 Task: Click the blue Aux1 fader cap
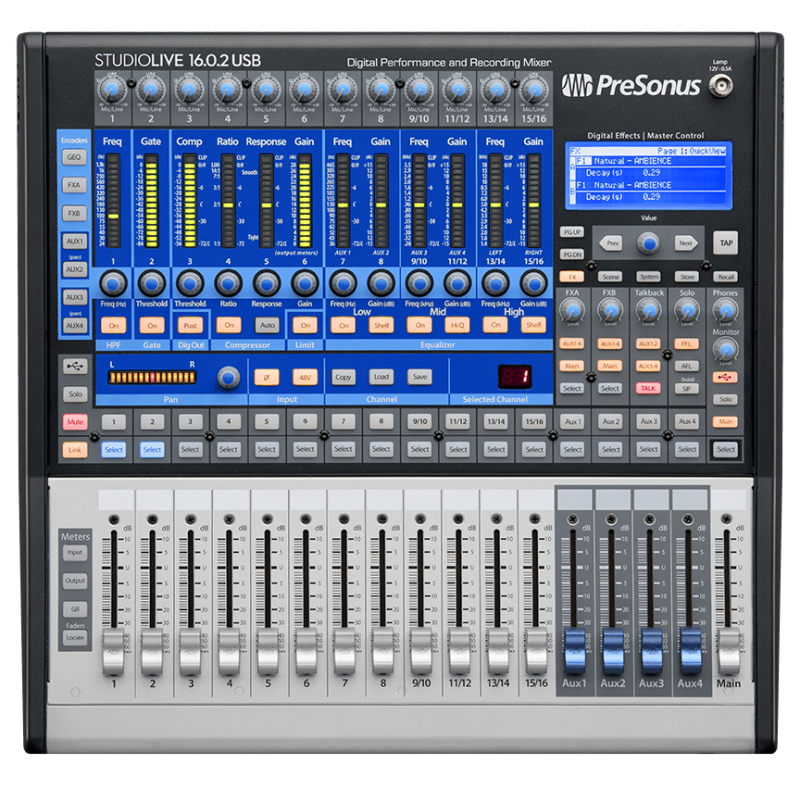[574, 653]
